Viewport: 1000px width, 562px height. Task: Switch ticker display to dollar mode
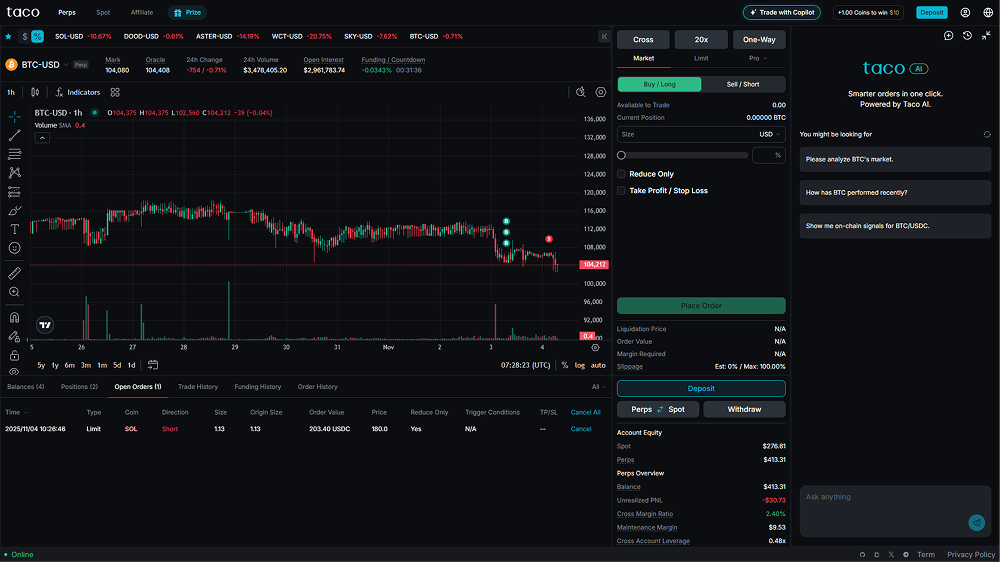coord(25,36)
